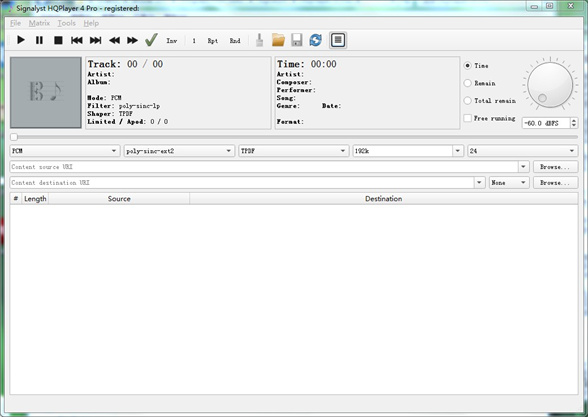Fast forward using the double-right arrow icon
Viewport: 588px width, 417px height.
132,40
